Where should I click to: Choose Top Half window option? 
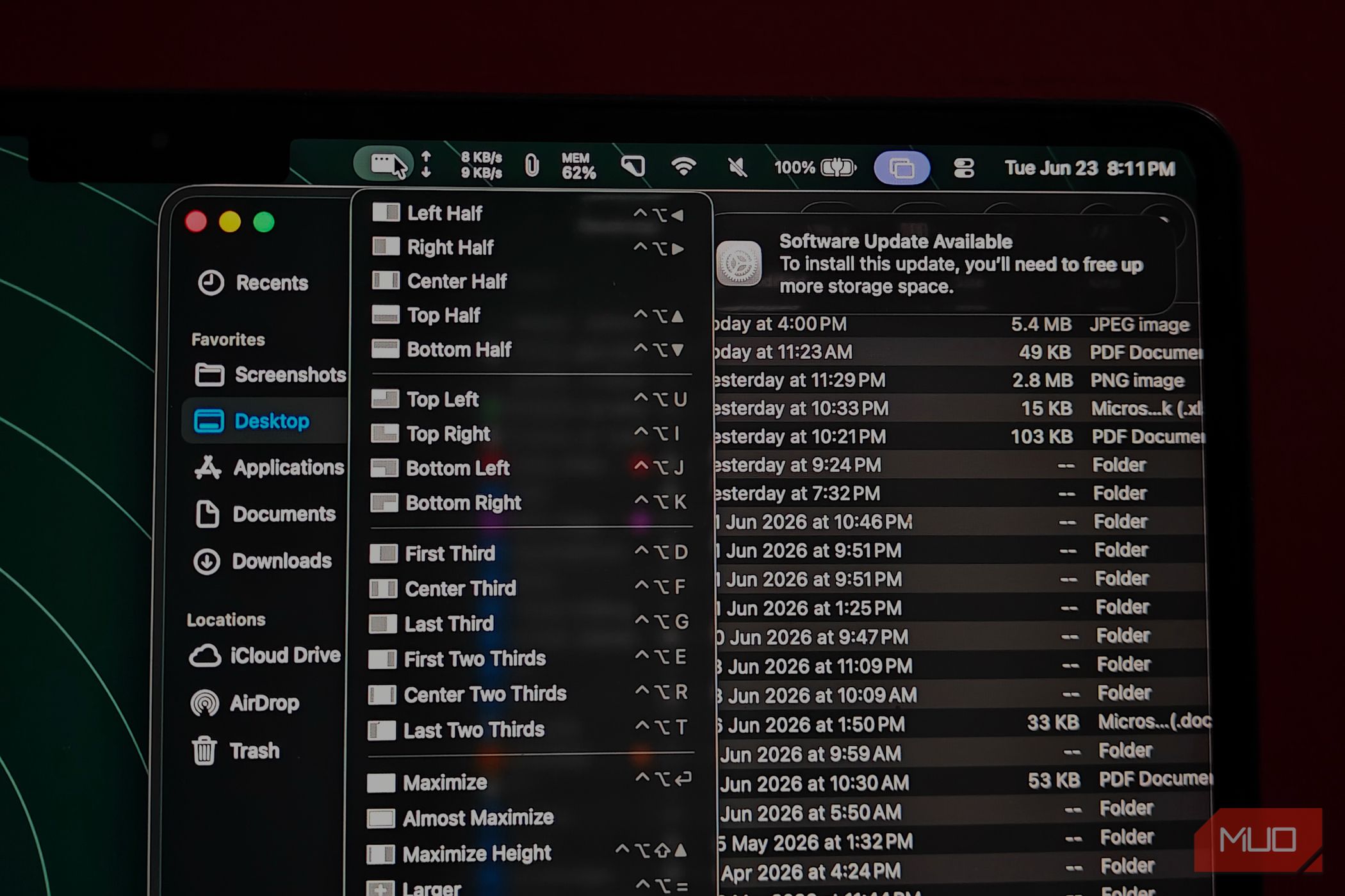point(528,315)
